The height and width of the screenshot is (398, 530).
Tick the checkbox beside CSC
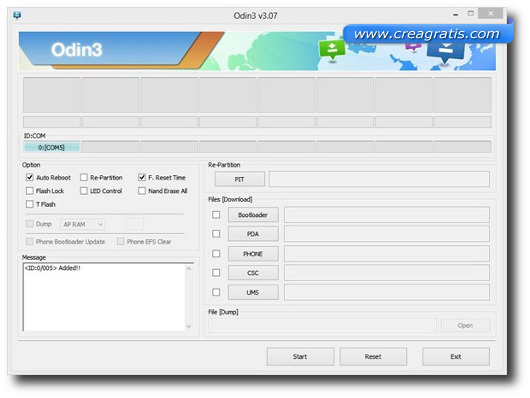click(x=216, y=273)
